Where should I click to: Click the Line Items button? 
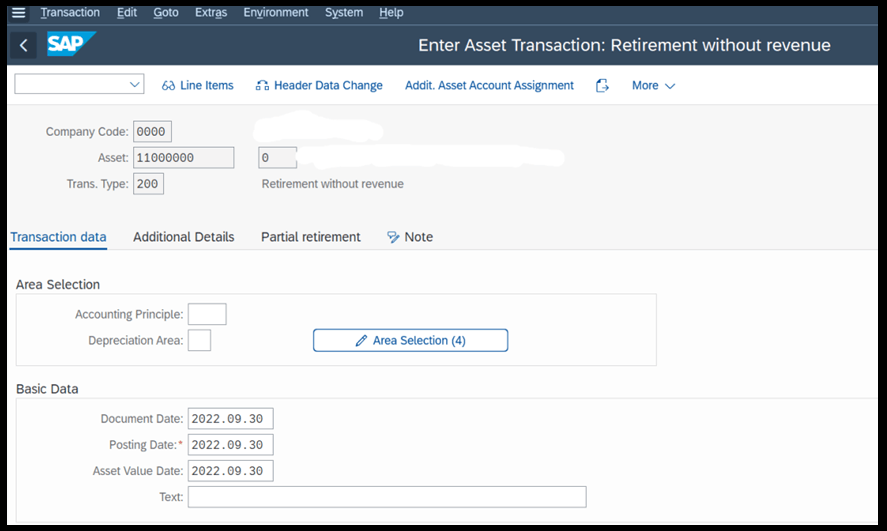click(x=197, y=85)
